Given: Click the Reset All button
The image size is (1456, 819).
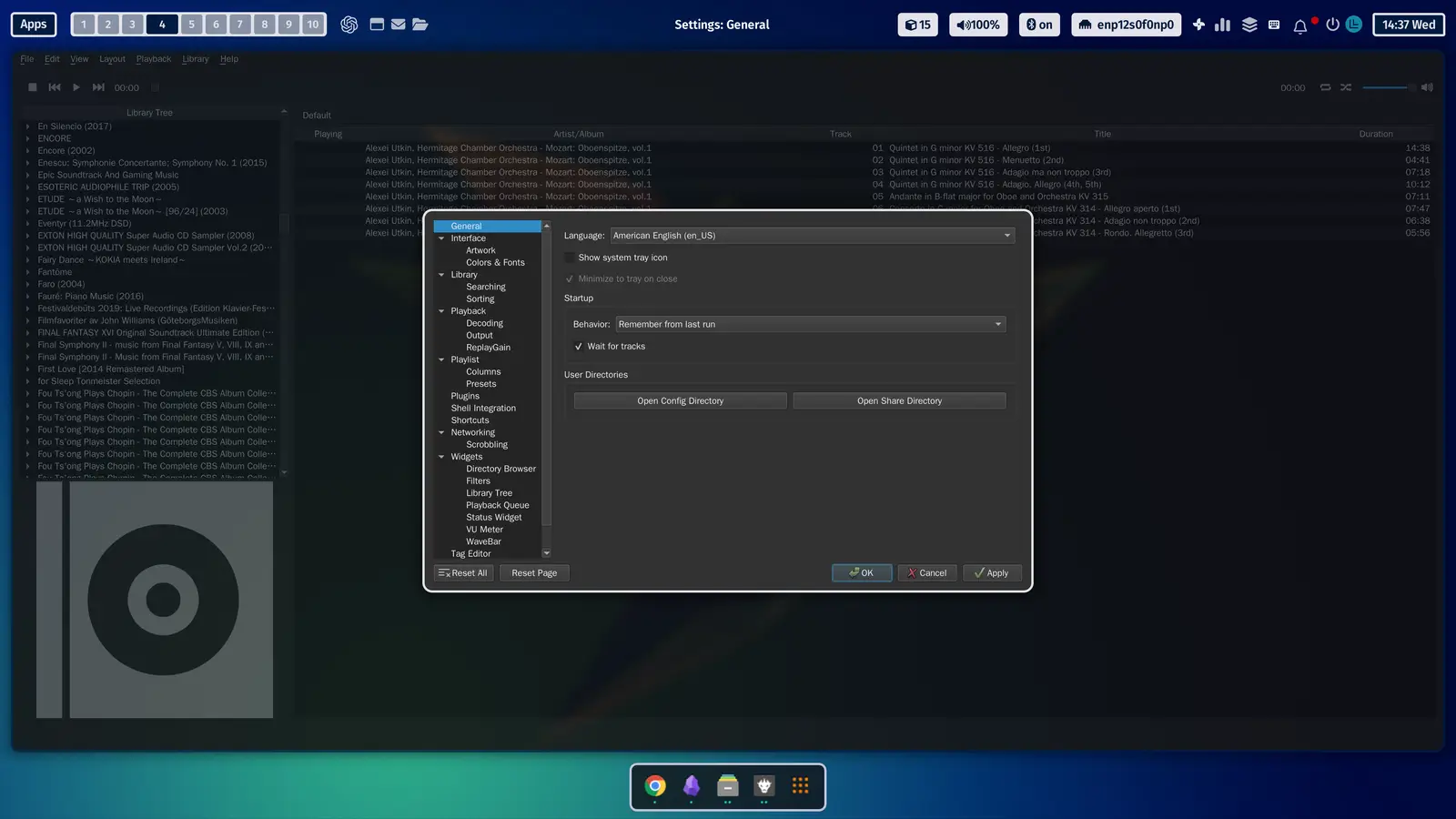Looking at the screenshot, I should pyautogui.click(x=464, y=573).
